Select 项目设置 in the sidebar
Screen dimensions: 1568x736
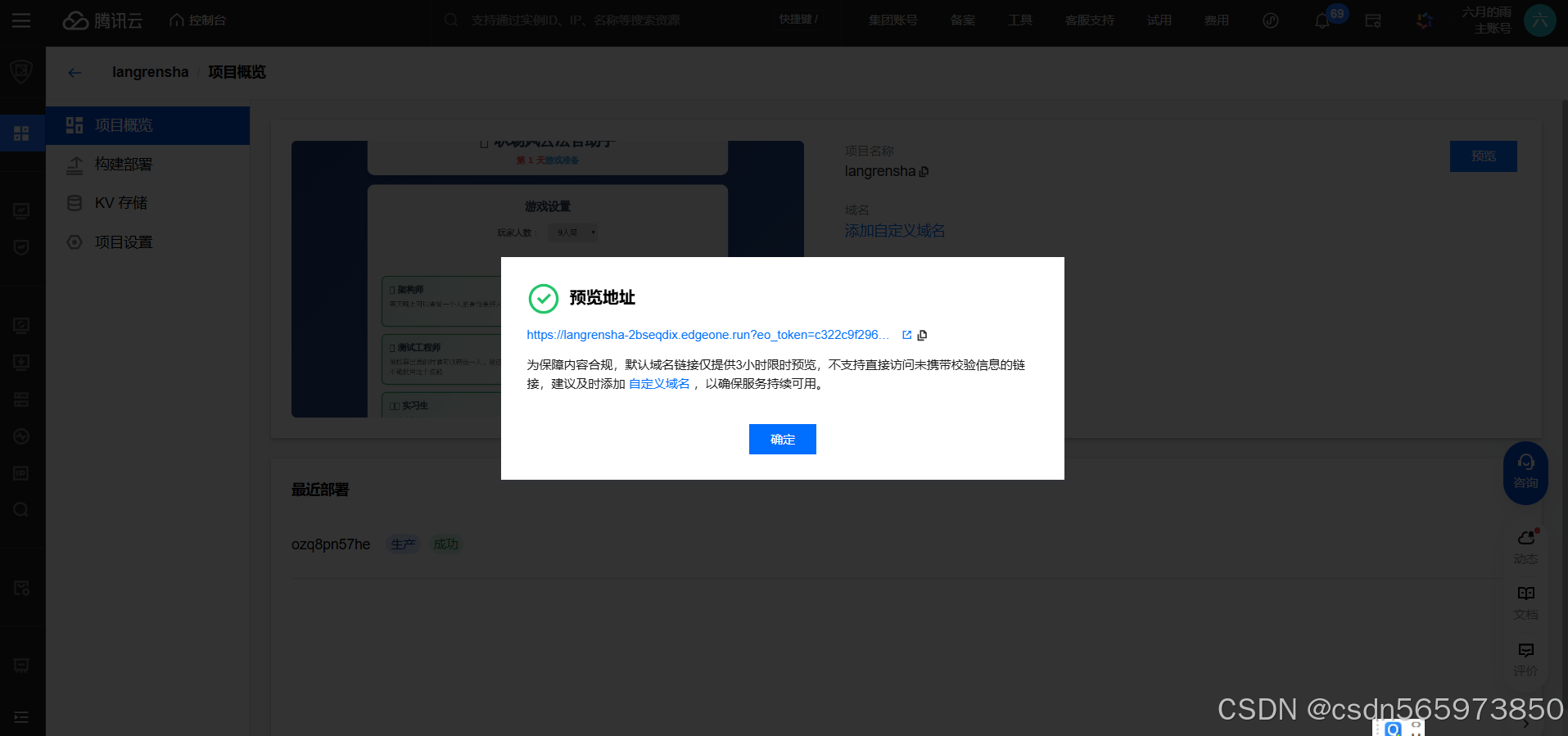147,242
